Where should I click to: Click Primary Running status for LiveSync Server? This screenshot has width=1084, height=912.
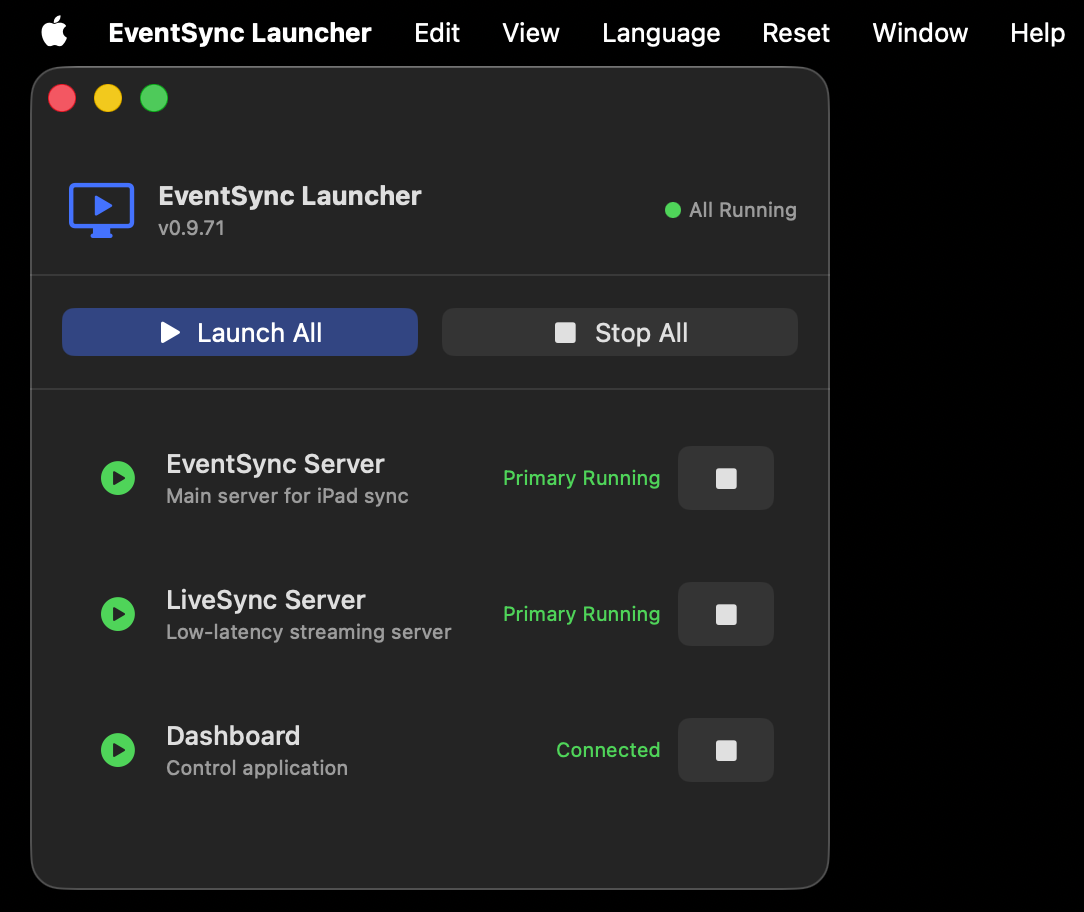581,614
